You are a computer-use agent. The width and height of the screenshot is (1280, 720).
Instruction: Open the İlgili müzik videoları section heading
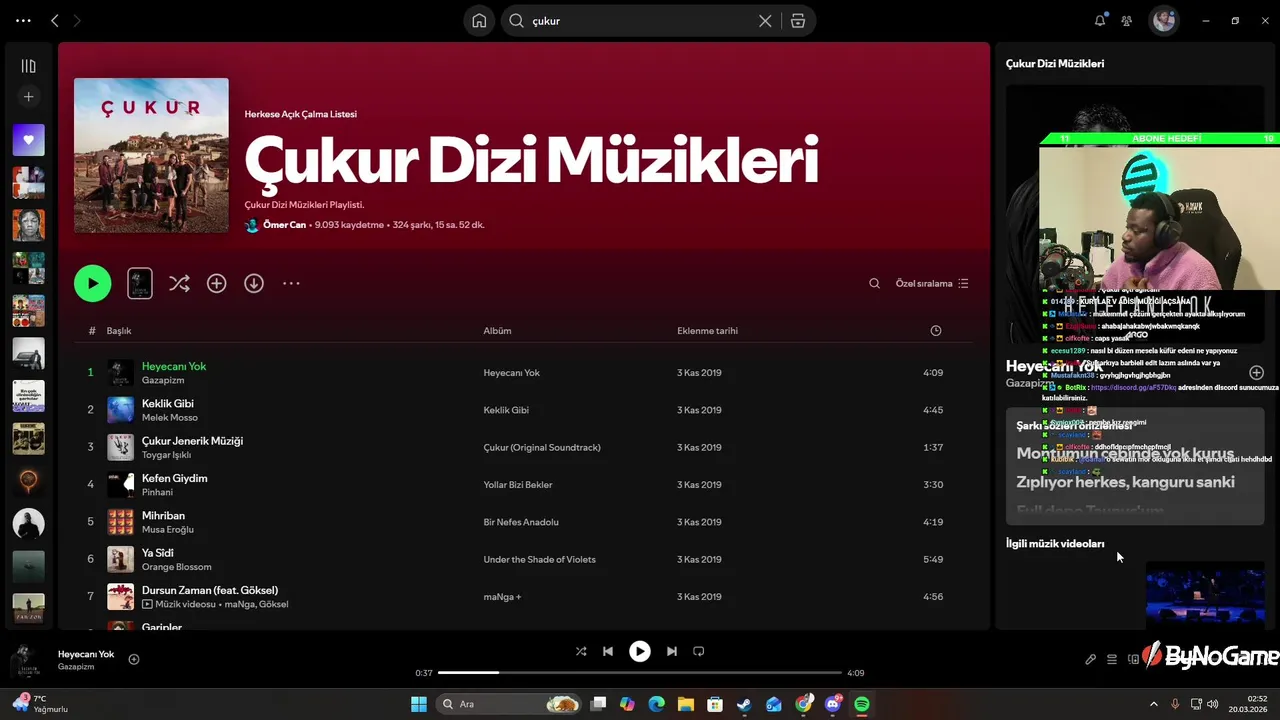point(1055,544)
